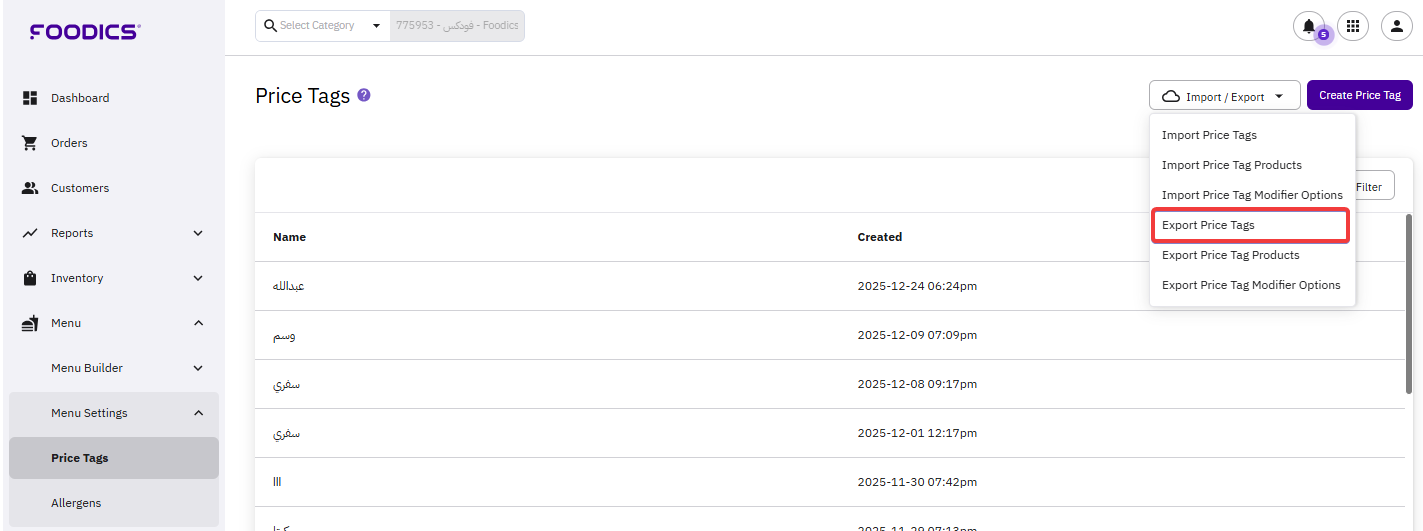Click the Foodics logo
The image size is (1423, 531).
(x=85, y=32)
